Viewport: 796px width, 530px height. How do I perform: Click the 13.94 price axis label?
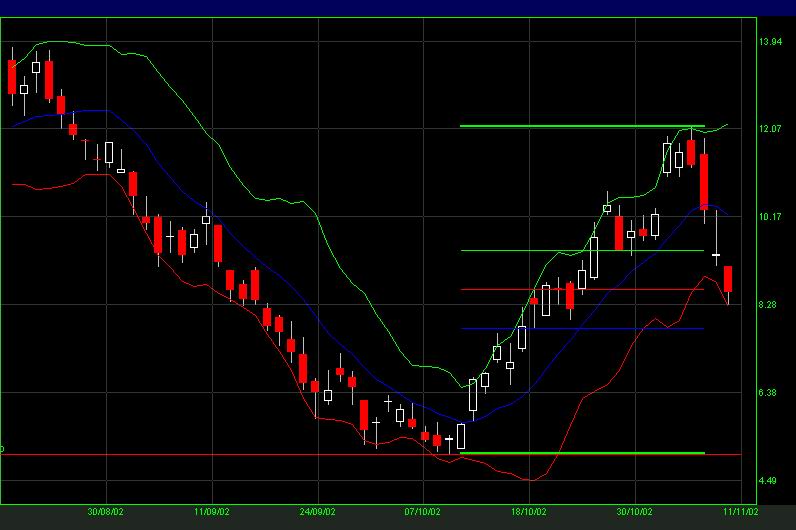771,42
